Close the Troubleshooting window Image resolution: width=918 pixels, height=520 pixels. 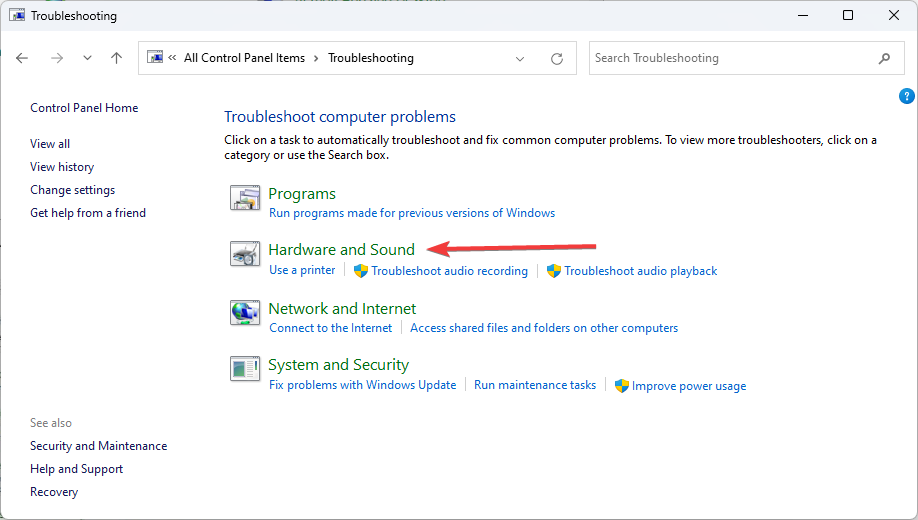[x=893, y=15]
